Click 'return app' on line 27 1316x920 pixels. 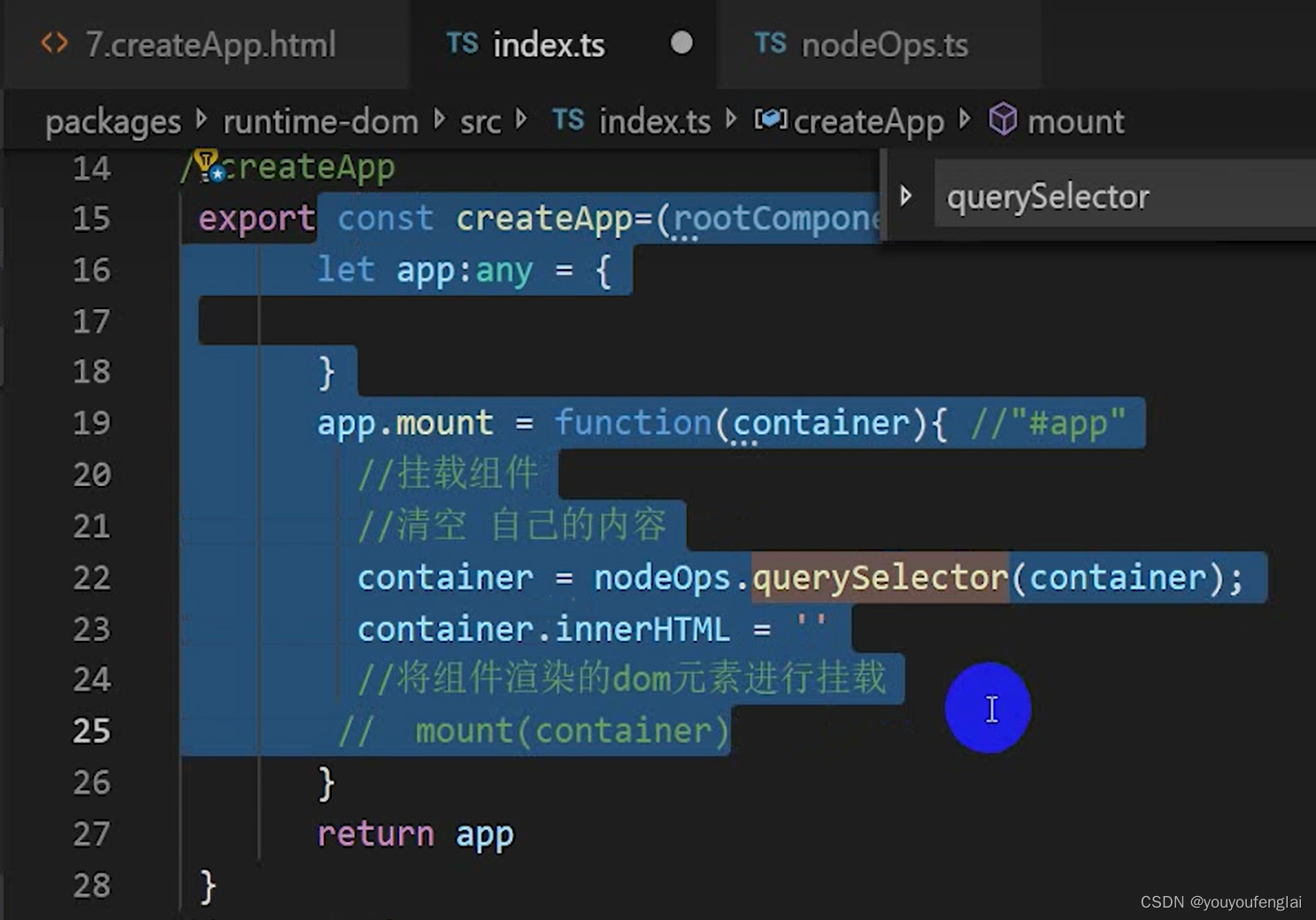415,834
